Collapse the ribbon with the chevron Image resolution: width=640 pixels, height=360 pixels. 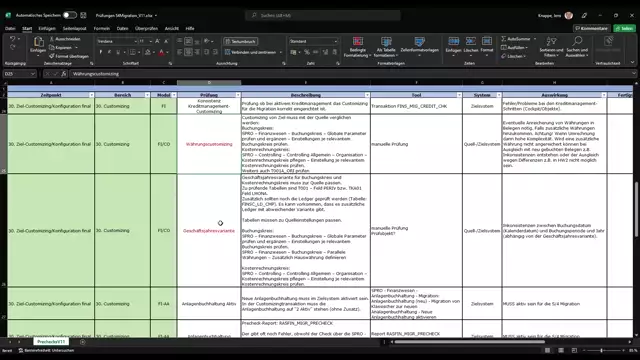[632, 62]
